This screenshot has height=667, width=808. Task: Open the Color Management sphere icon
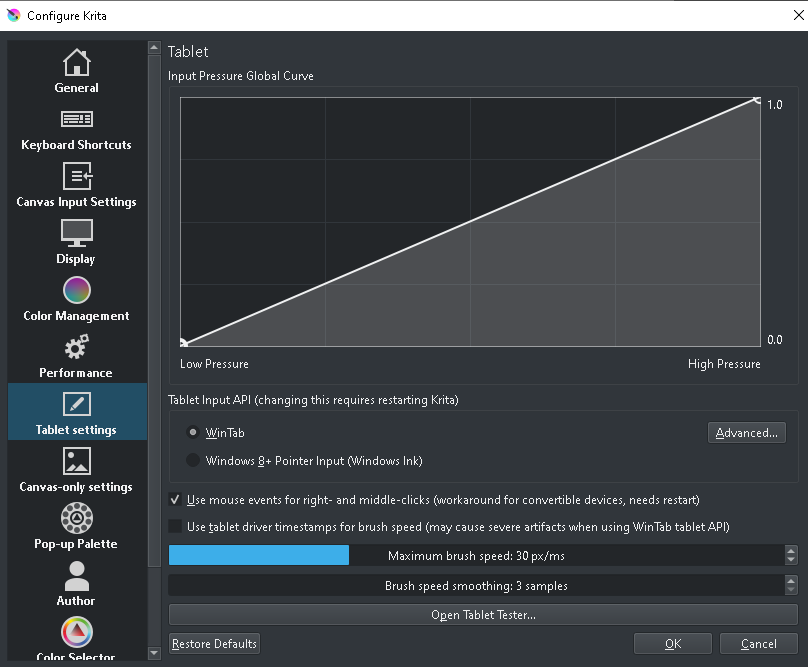coord(77,290)
